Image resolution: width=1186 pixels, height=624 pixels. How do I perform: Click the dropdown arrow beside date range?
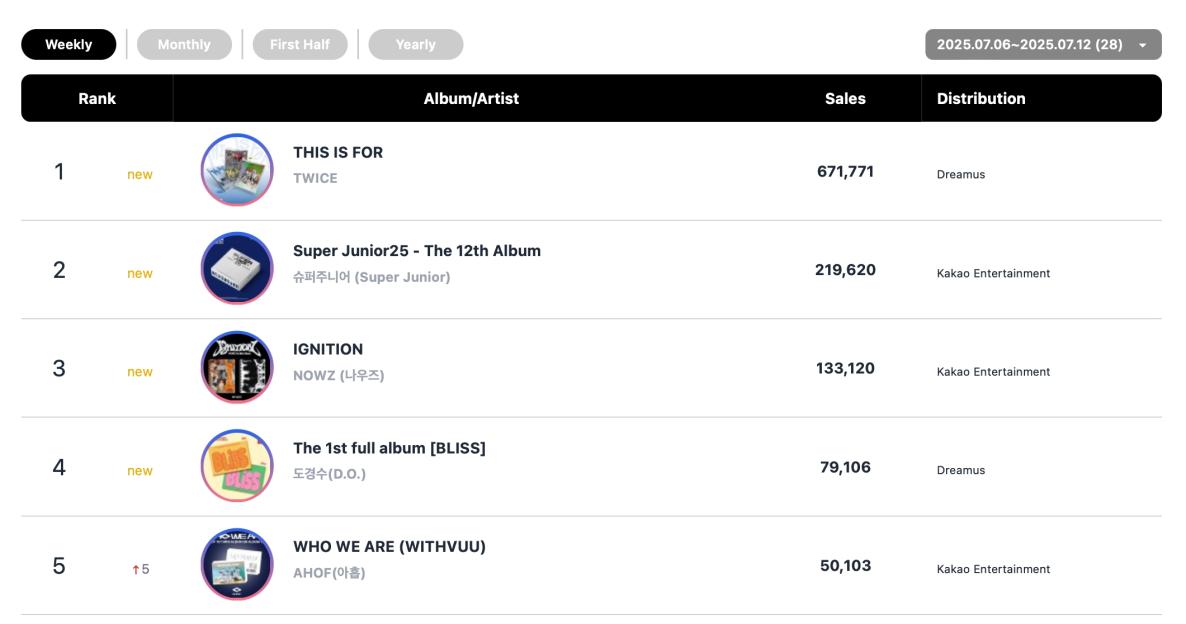1143,45
